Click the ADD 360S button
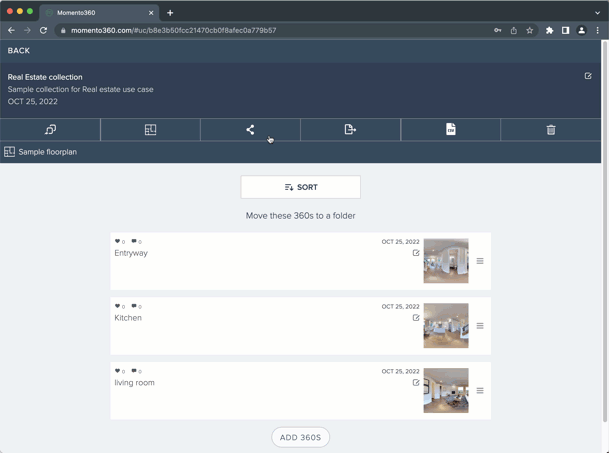 [301, 437]
